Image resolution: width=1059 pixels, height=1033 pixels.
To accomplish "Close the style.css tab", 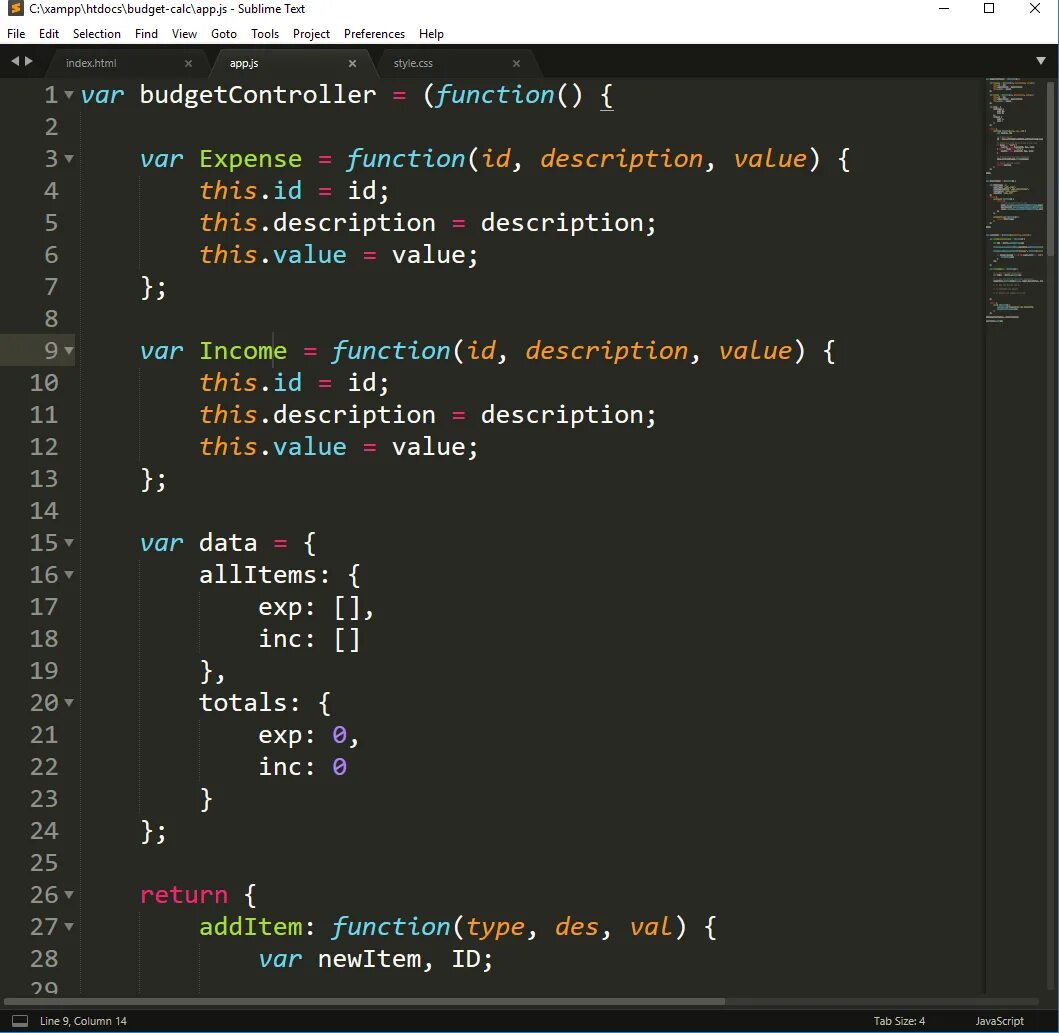I will 517,63.
